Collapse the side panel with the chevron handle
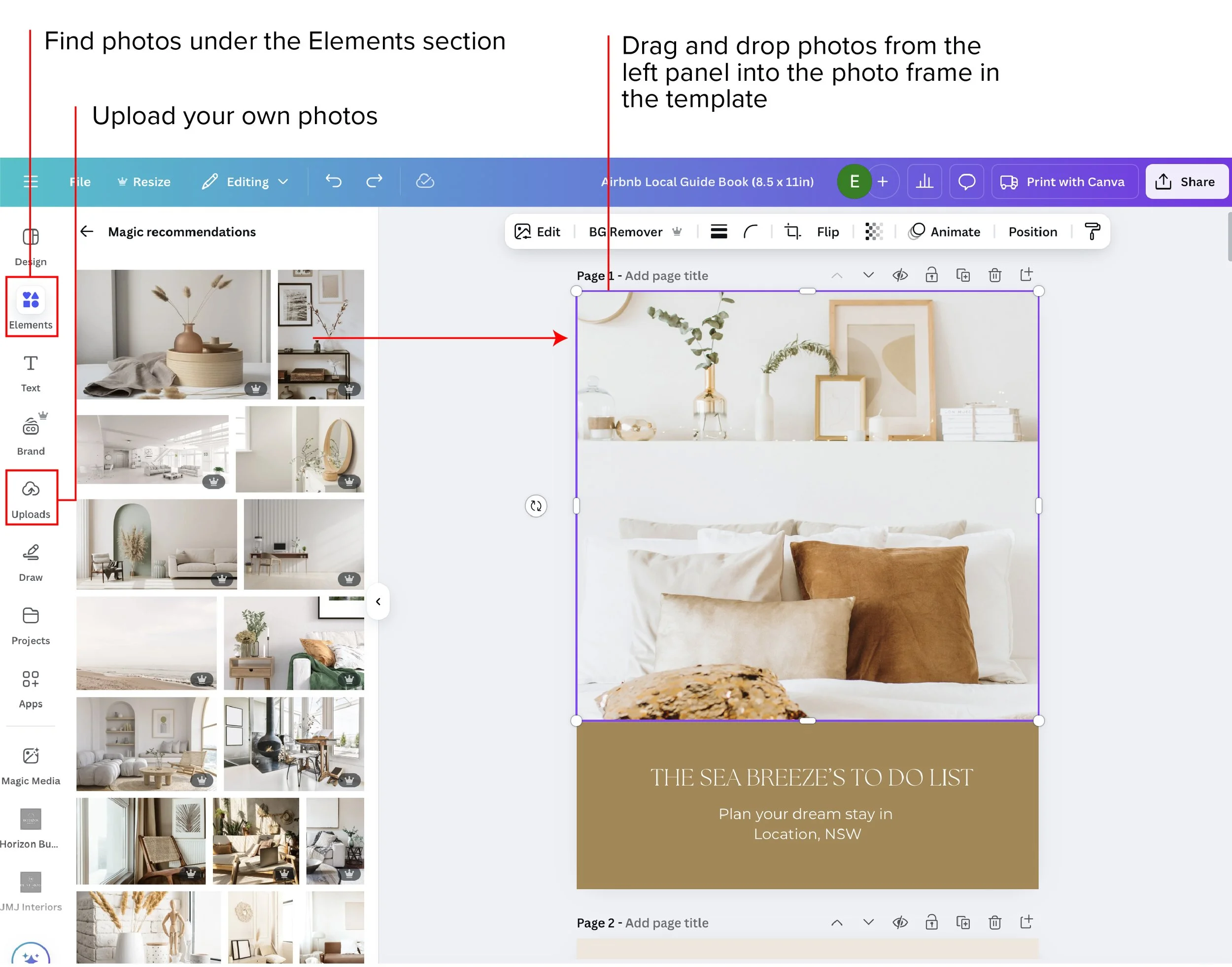This screenshot has width=1232, height=967. (378, 602)
